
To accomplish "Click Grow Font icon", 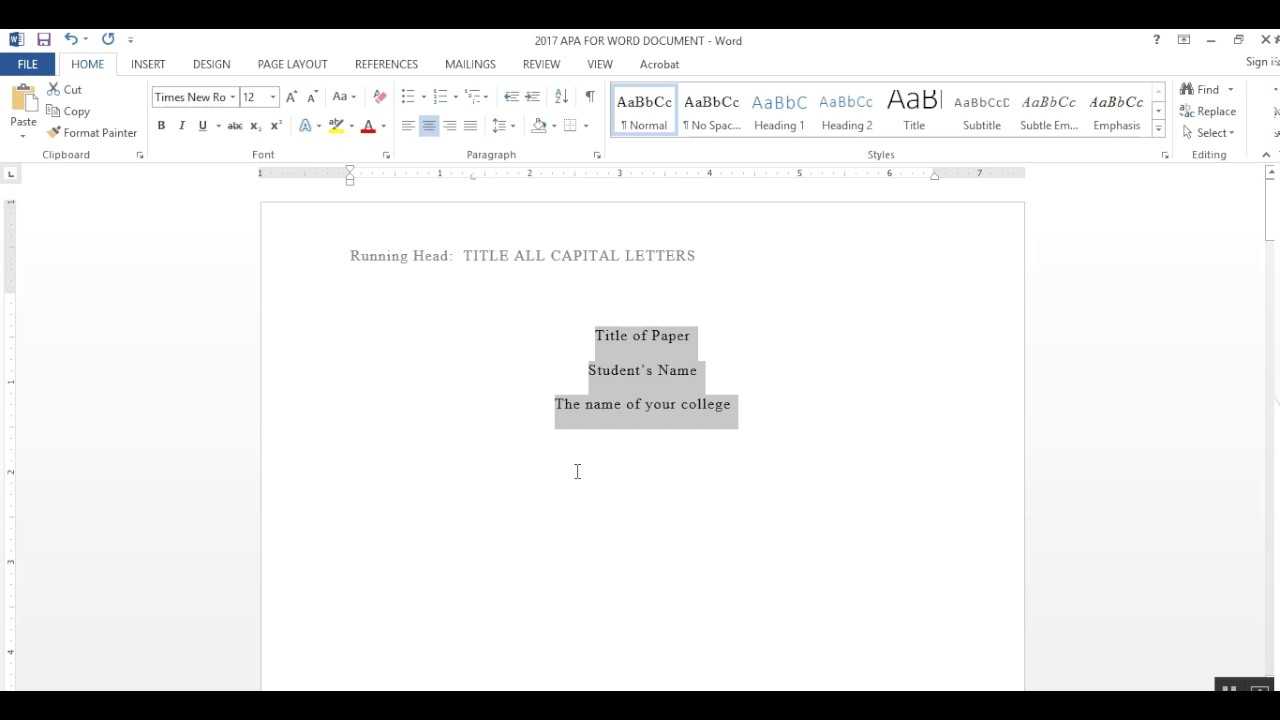I will point(291,97).
